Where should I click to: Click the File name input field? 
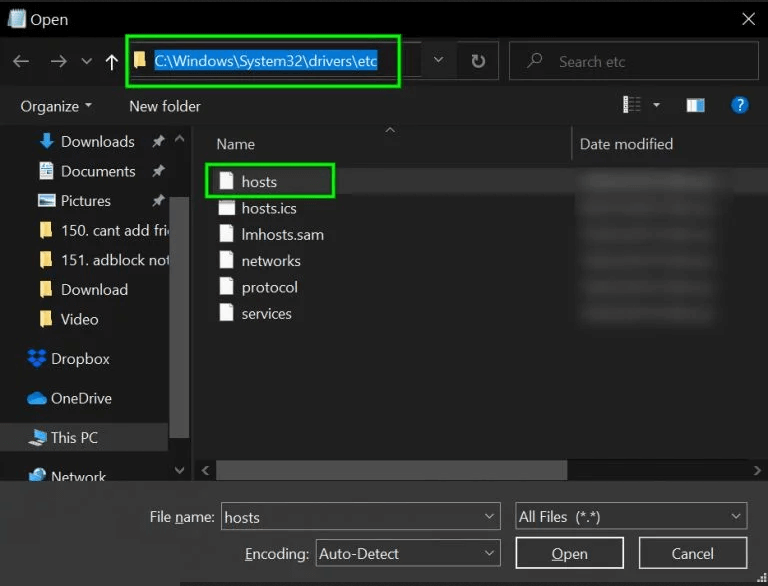point(360,516)
